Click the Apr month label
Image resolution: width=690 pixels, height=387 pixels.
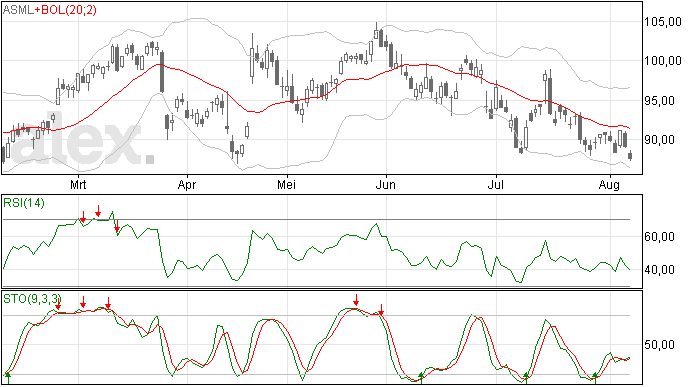(x=187, y=184)
